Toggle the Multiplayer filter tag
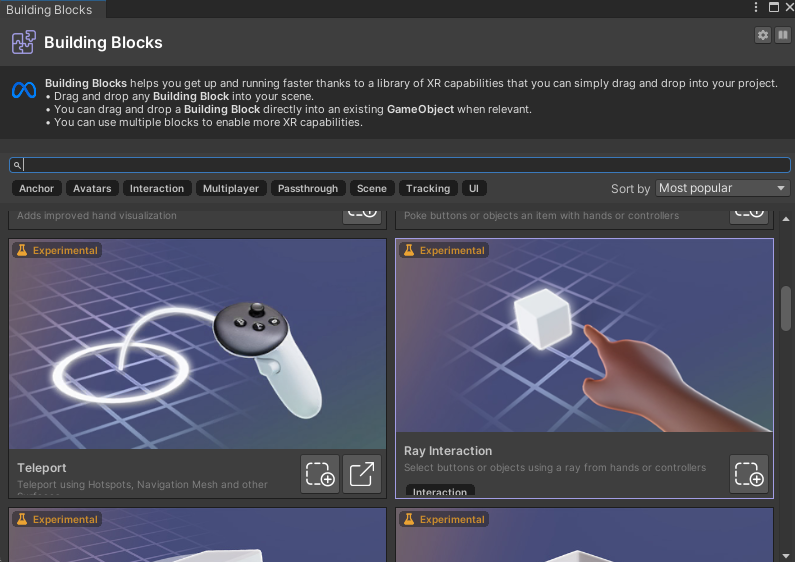 pyautogui.click(x=230, y=188)
